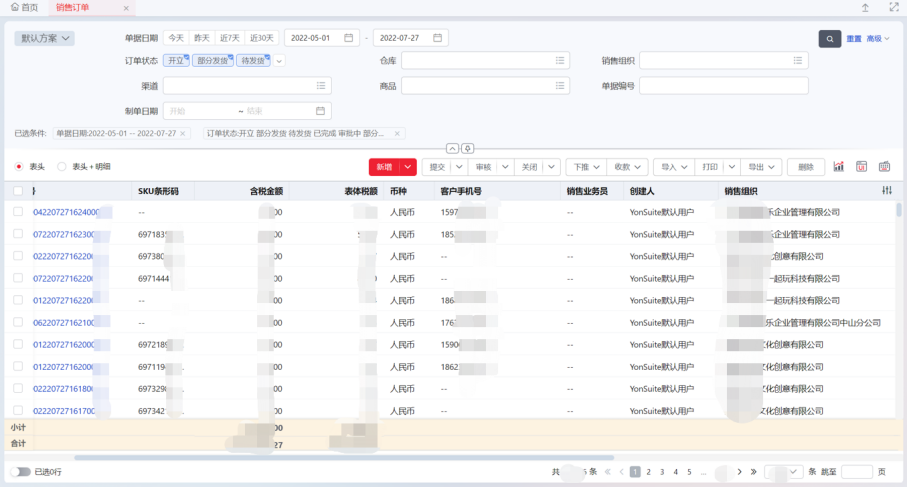908x488 pixels.
Task: Open the 打印 dropdown arrow
Action: point(731,167)
